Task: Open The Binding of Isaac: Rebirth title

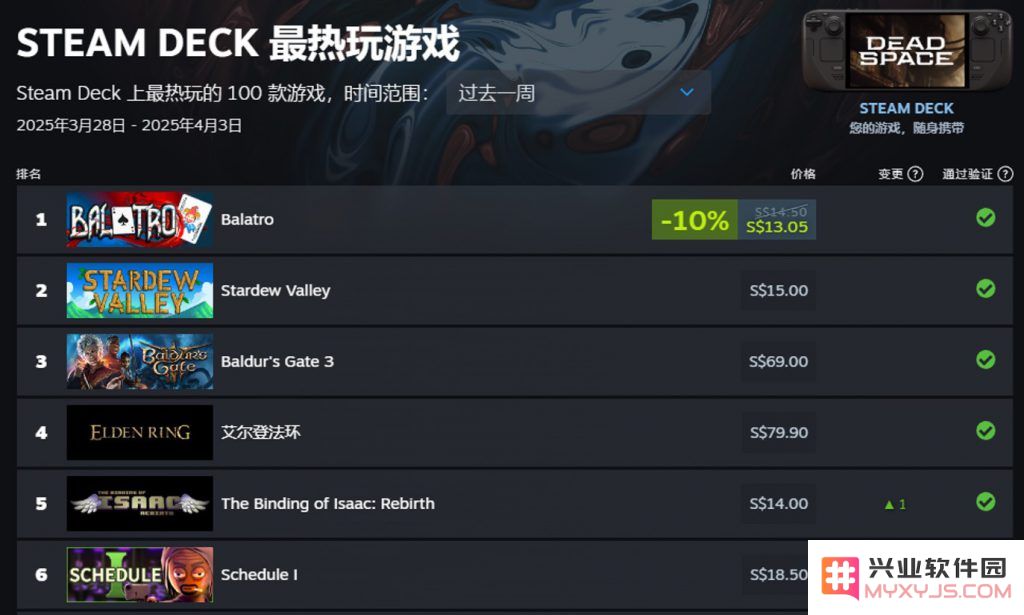Action: point(327,503)
